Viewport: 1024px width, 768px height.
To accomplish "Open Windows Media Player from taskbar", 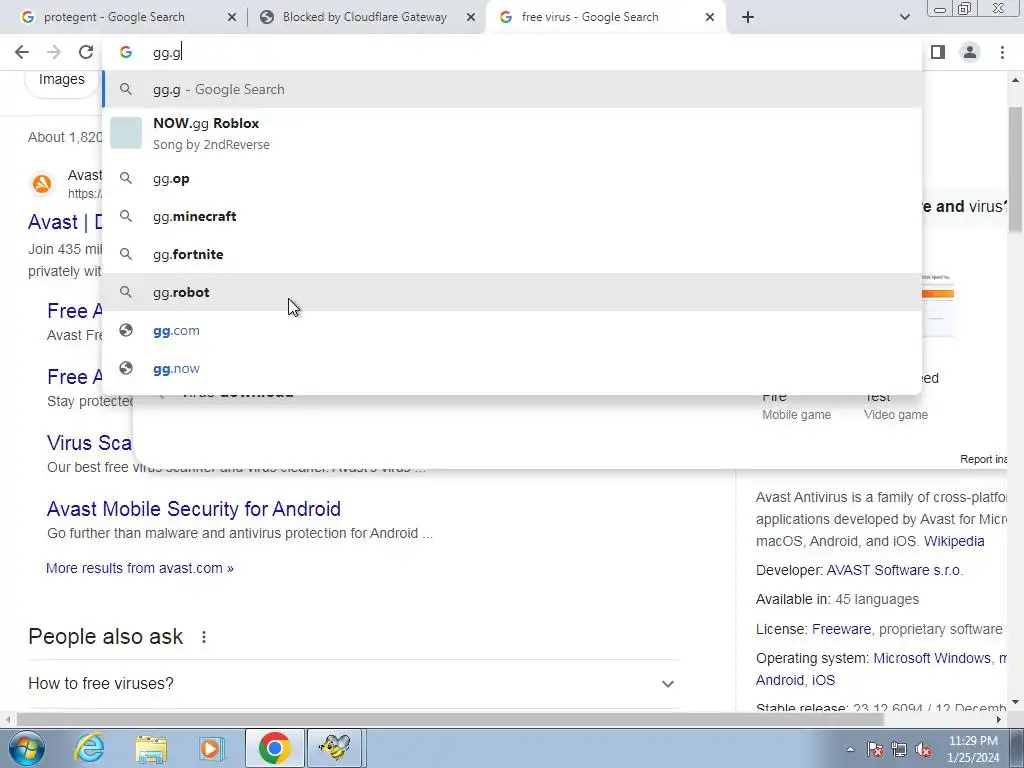I will (212, 748).
